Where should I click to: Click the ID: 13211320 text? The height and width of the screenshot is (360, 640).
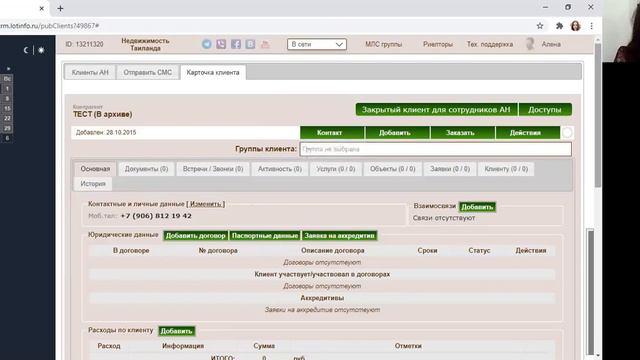(84, 44)
